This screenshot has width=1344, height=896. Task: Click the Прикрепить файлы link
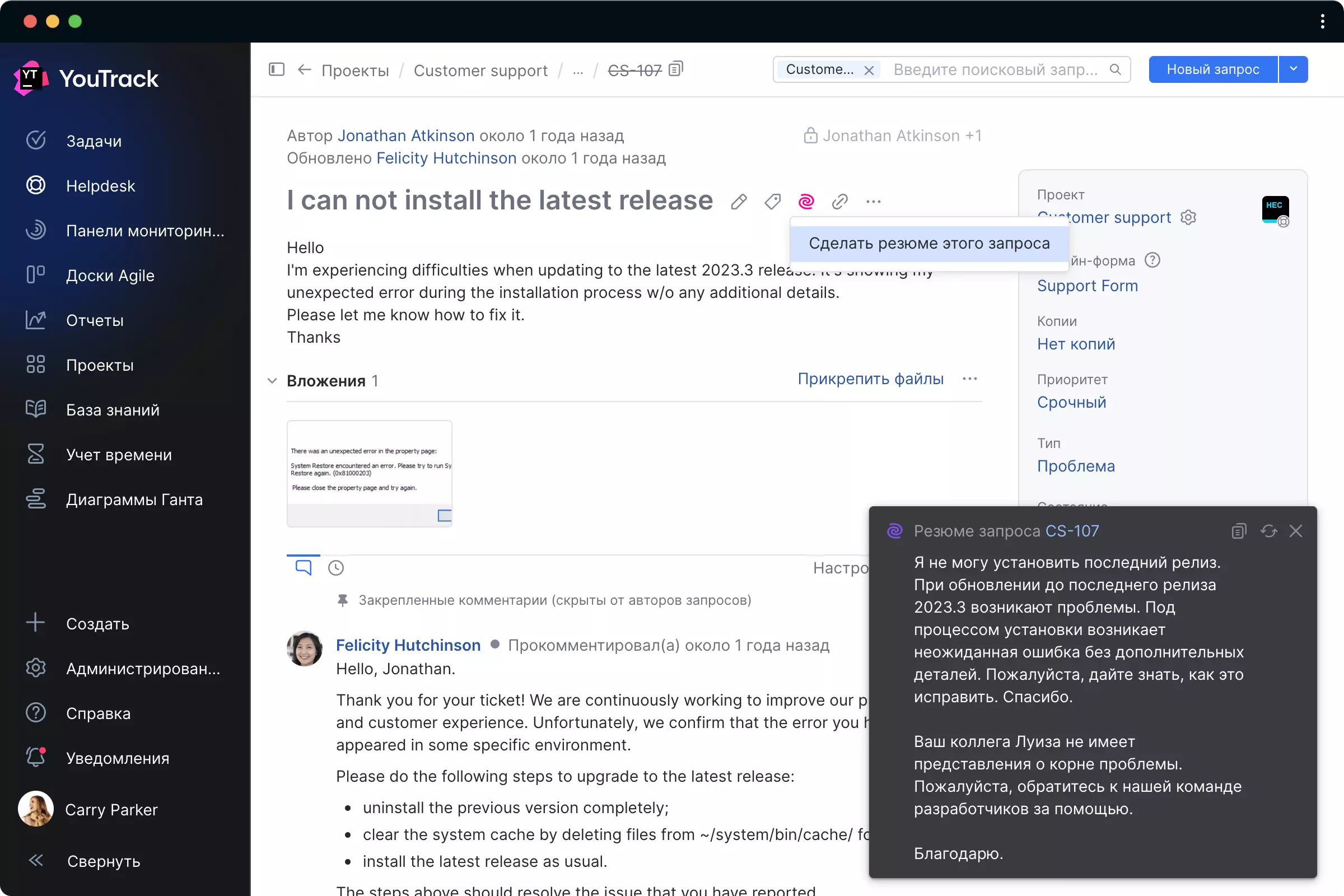(870, 379)
